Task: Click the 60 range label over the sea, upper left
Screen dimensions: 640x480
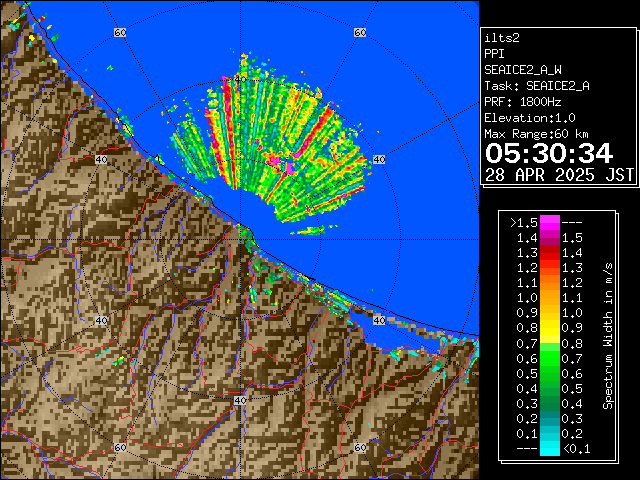Action: pos(120,32)
